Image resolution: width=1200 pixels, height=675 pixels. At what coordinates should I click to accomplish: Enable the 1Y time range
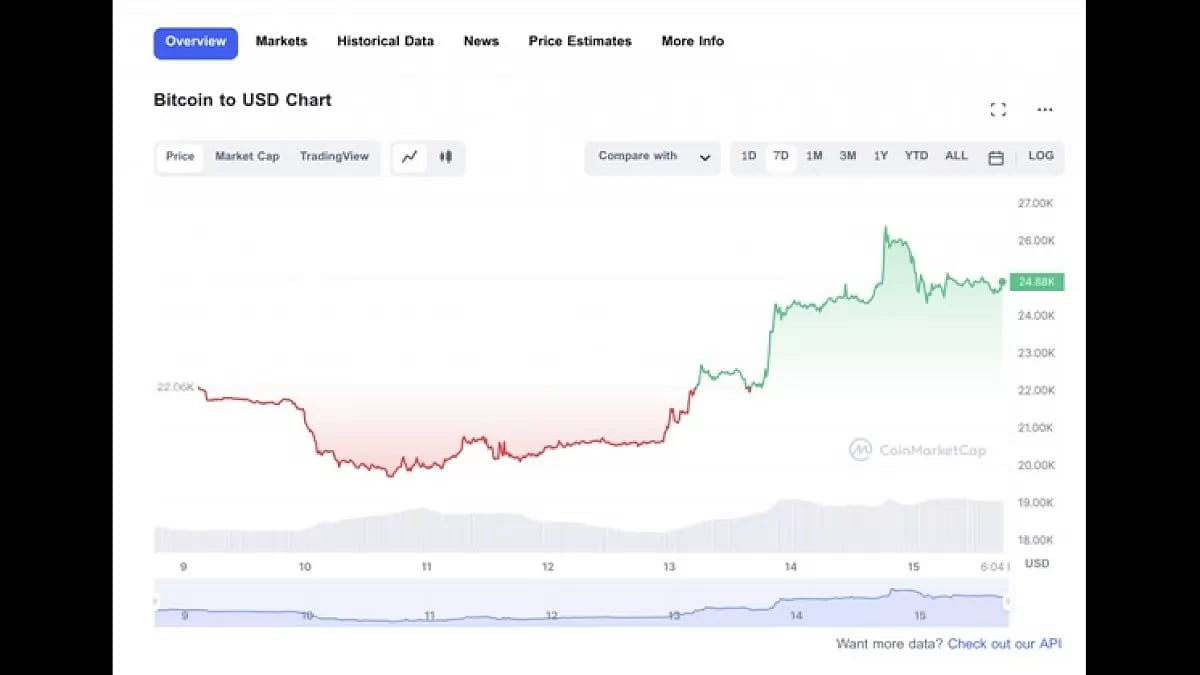click(x=879, y=156)
